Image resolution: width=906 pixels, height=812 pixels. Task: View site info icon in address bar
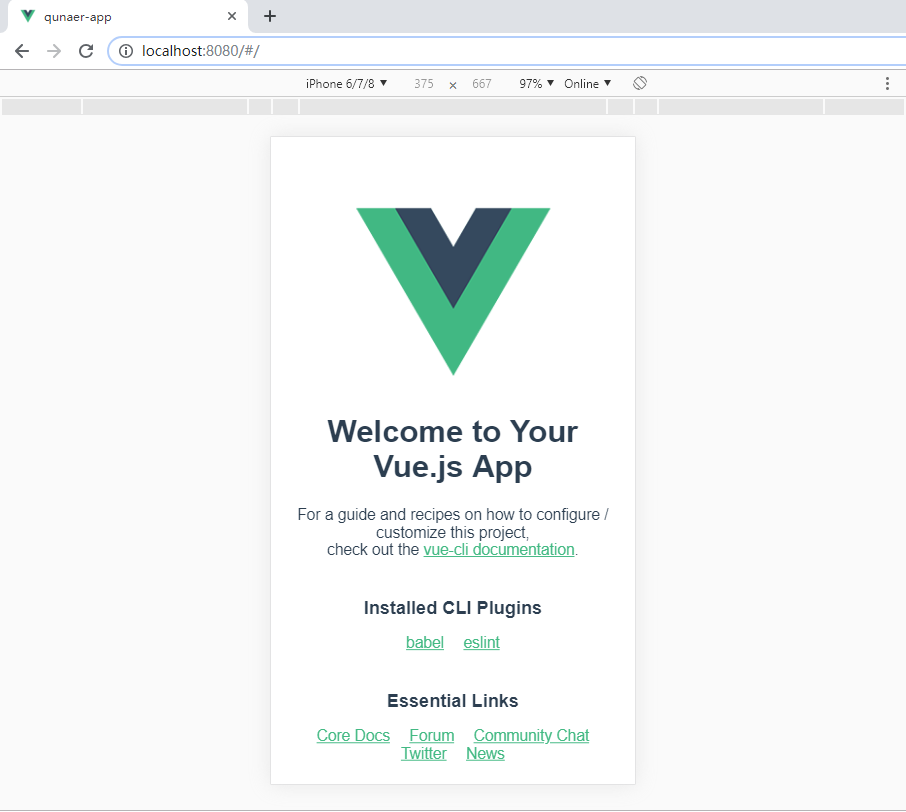tap(125, 51)
